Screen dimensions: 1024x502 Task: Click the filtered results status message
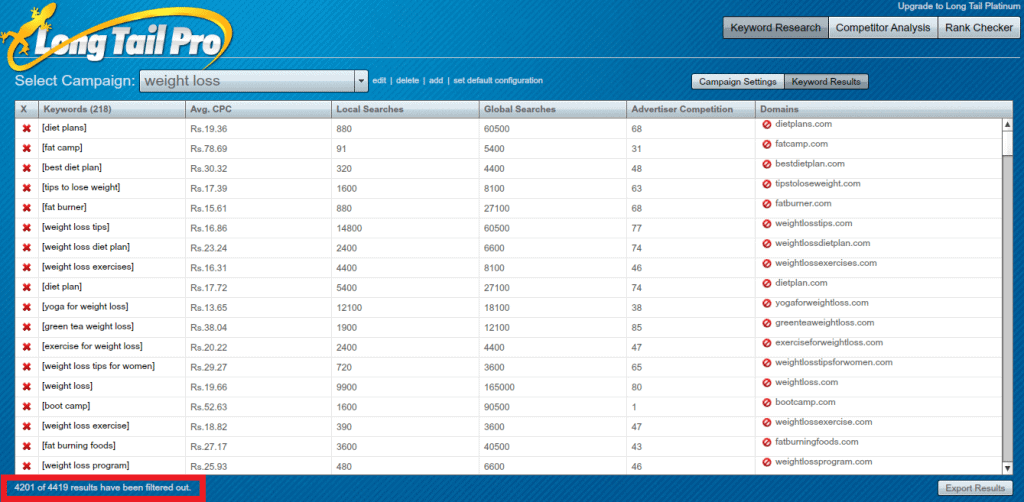pos(103,488)
